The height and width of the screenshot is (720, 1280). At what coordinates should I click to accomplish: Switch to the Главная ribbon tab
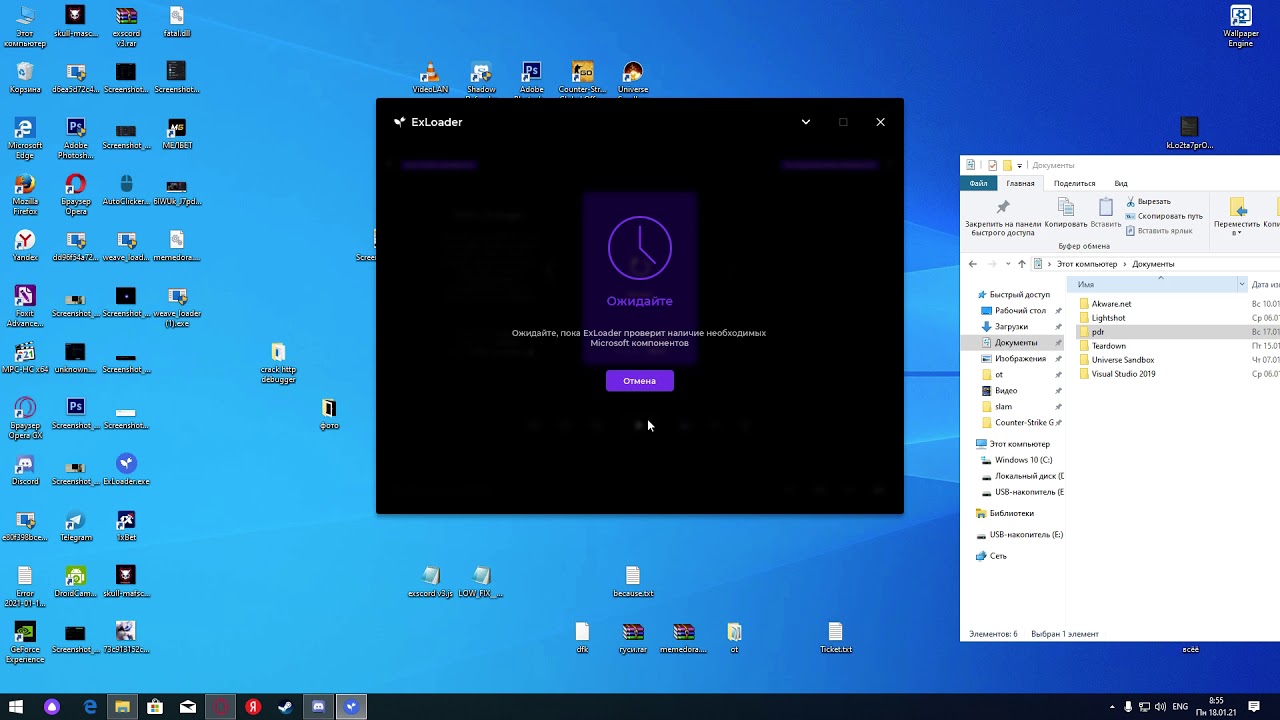tap(1020, 183)
